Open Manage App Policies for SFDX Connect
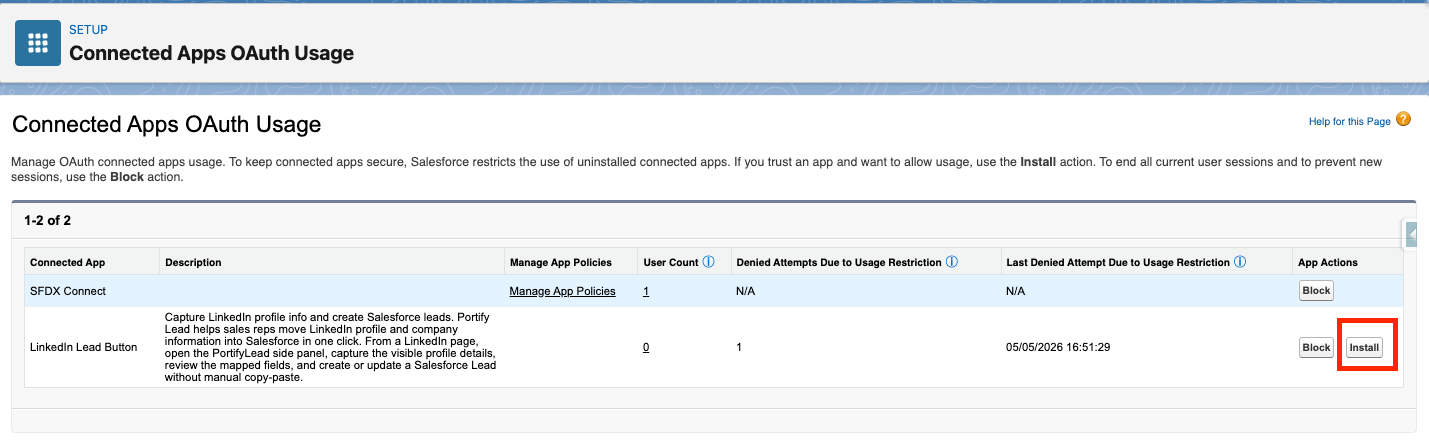The height and width of the screenshot is (441, 1429). click(x=562, y=291)
